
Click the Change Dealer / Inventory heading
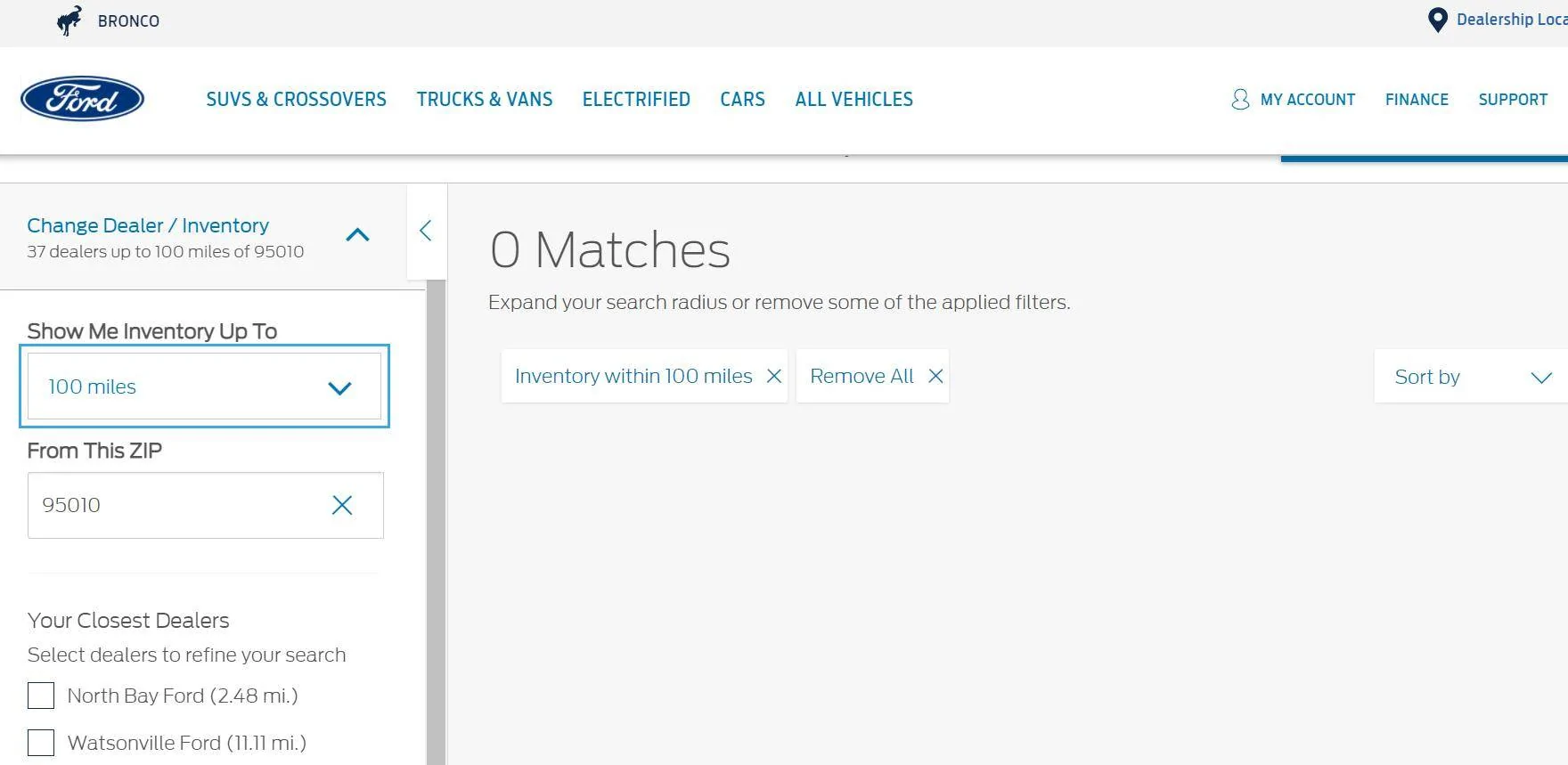(x=148, y=225)
